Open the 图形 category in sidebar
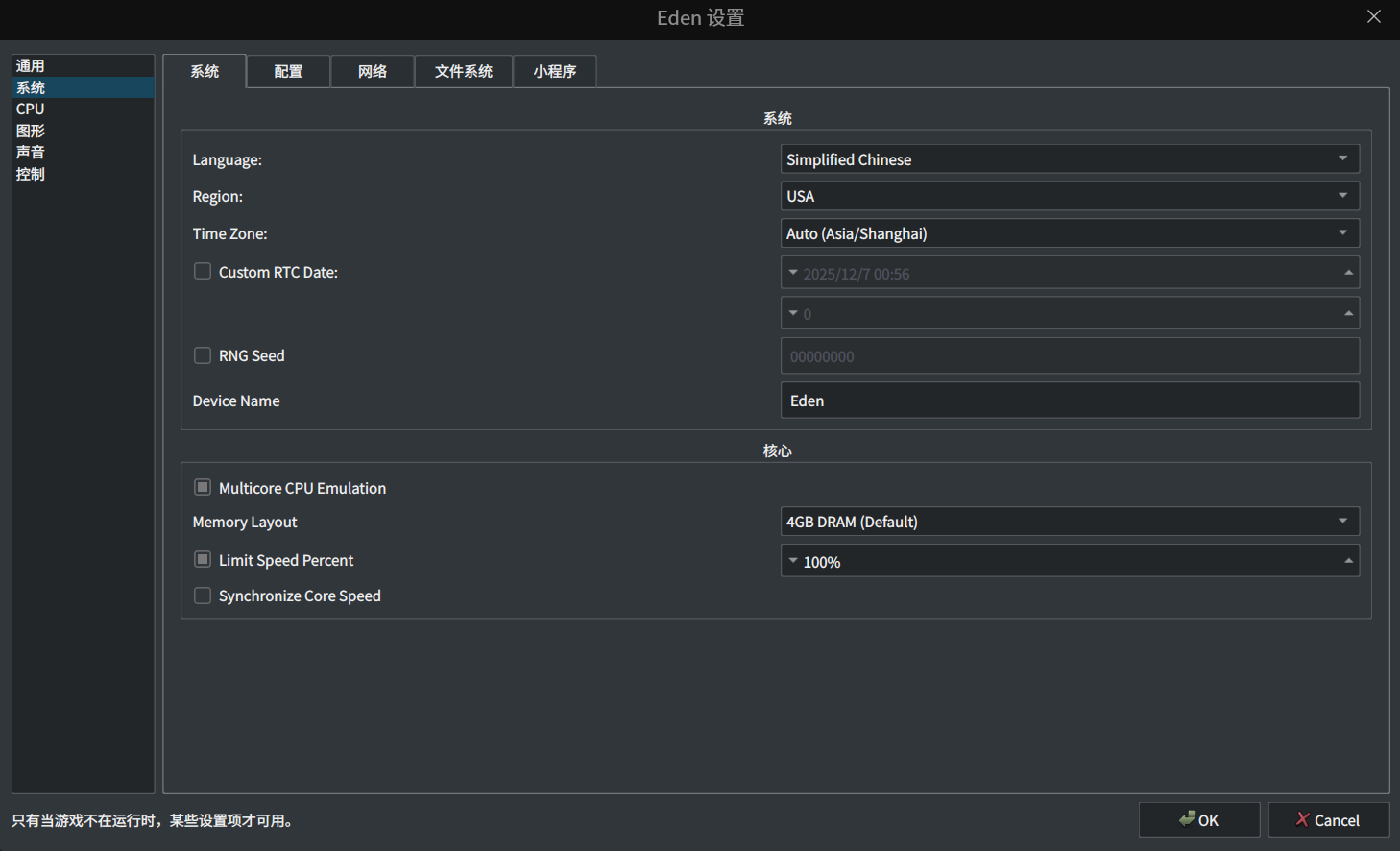 tap(83, 131)
